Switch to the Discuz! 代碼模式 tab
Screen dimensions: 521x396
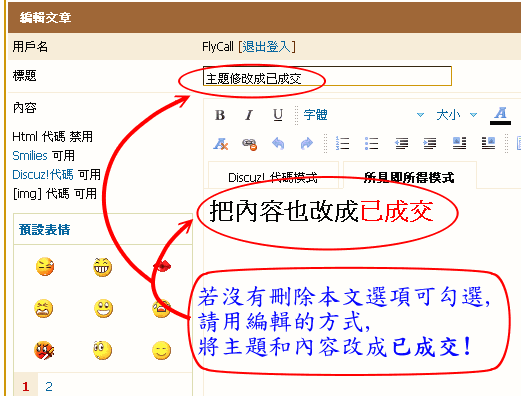(273, 177)
